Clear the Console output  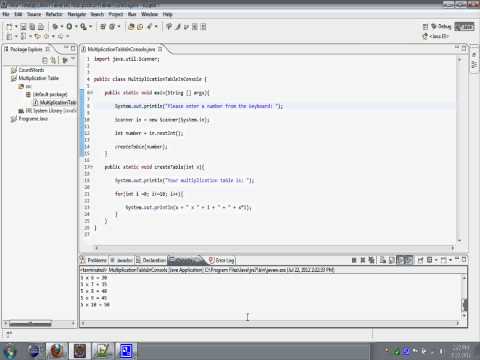coord(383,260)
